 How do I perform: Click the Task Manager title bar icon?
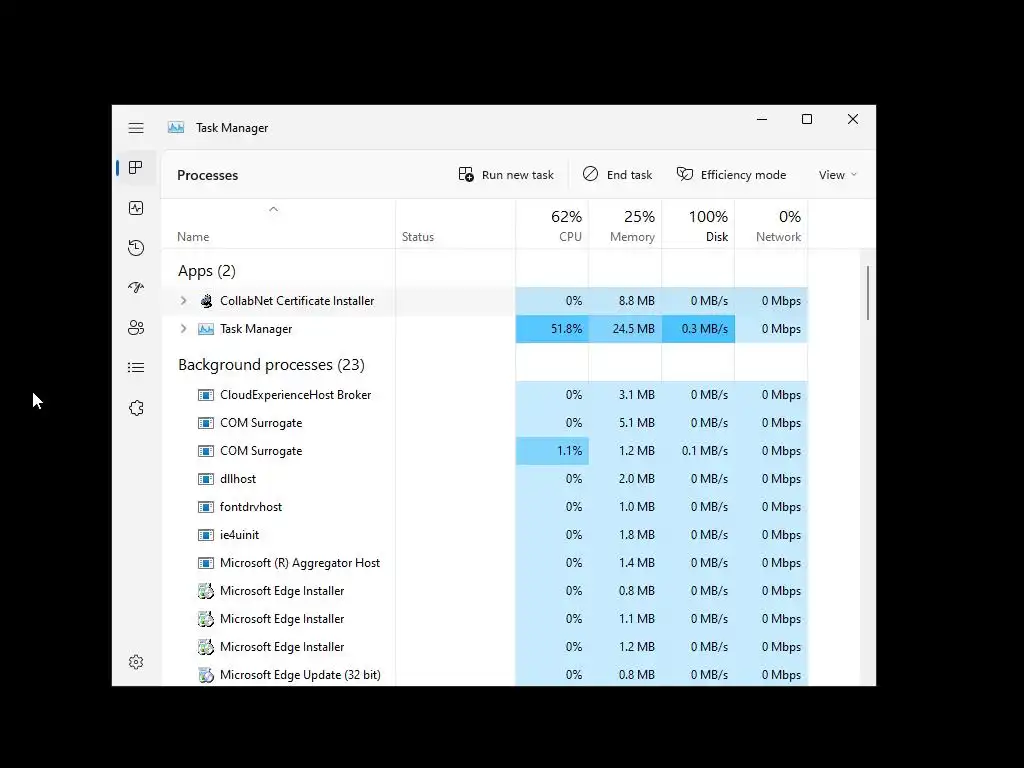[176, 127]
